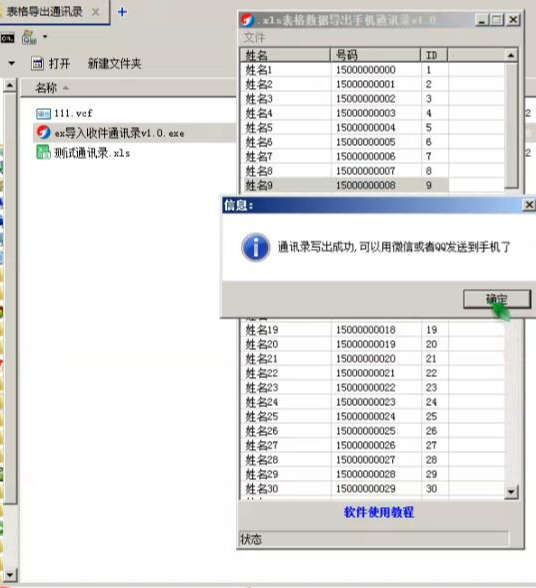
Task: Select the row 姓名24
Action: [345, 402]
